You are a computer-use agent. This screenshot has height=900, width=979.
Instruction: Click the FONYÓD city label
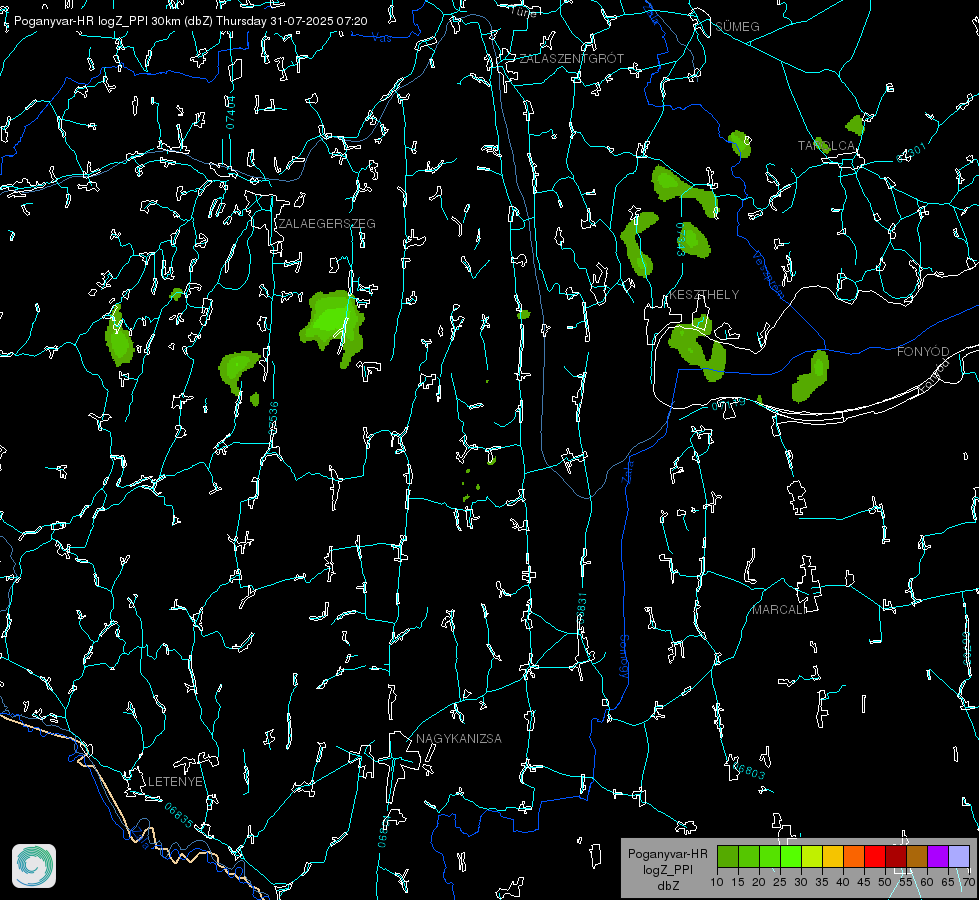click(x=923, y=352)
